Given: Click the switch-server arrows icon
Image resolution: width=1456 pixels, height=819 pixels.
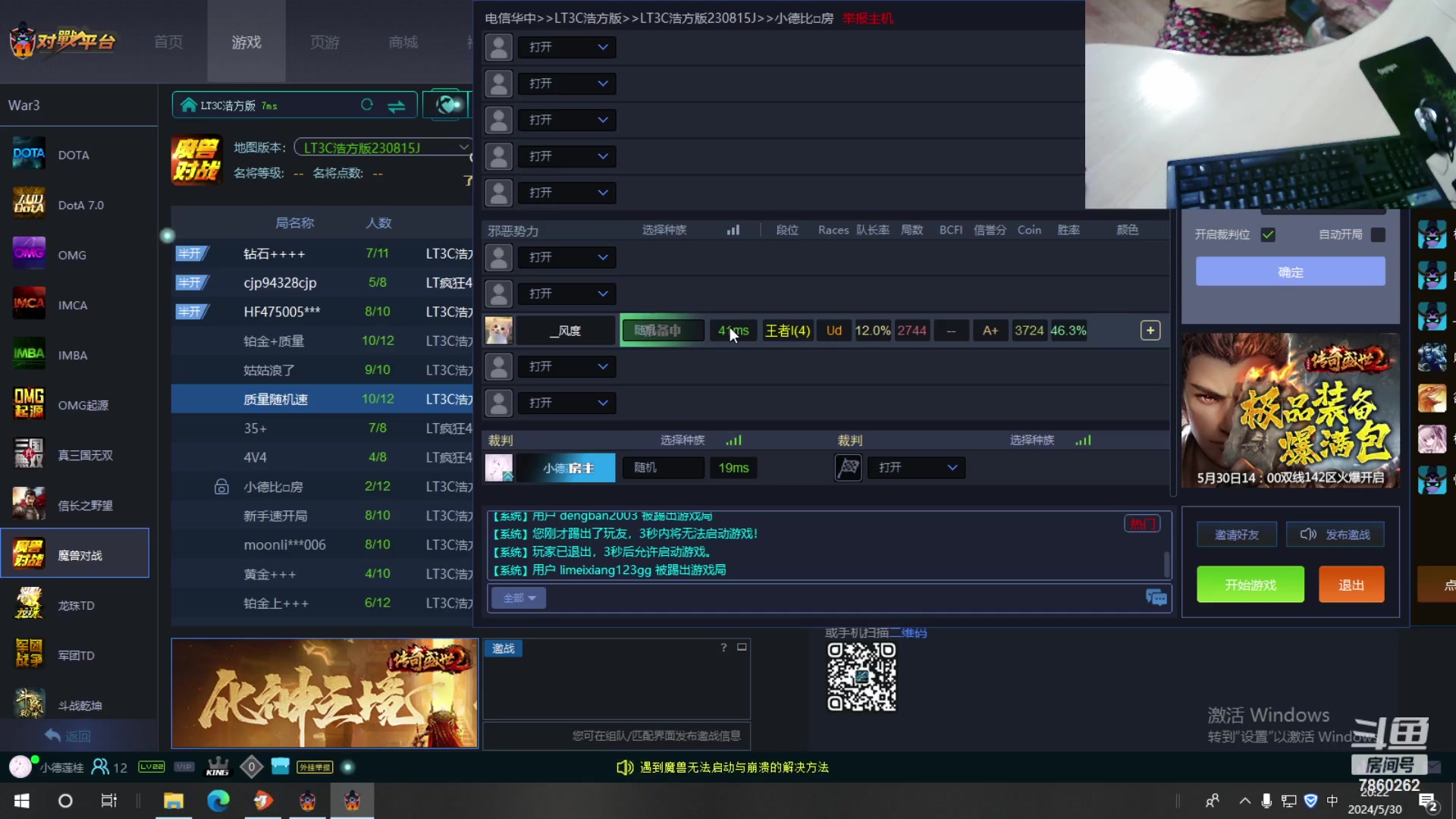Looking at the screenshot, I should coord(396,106).
